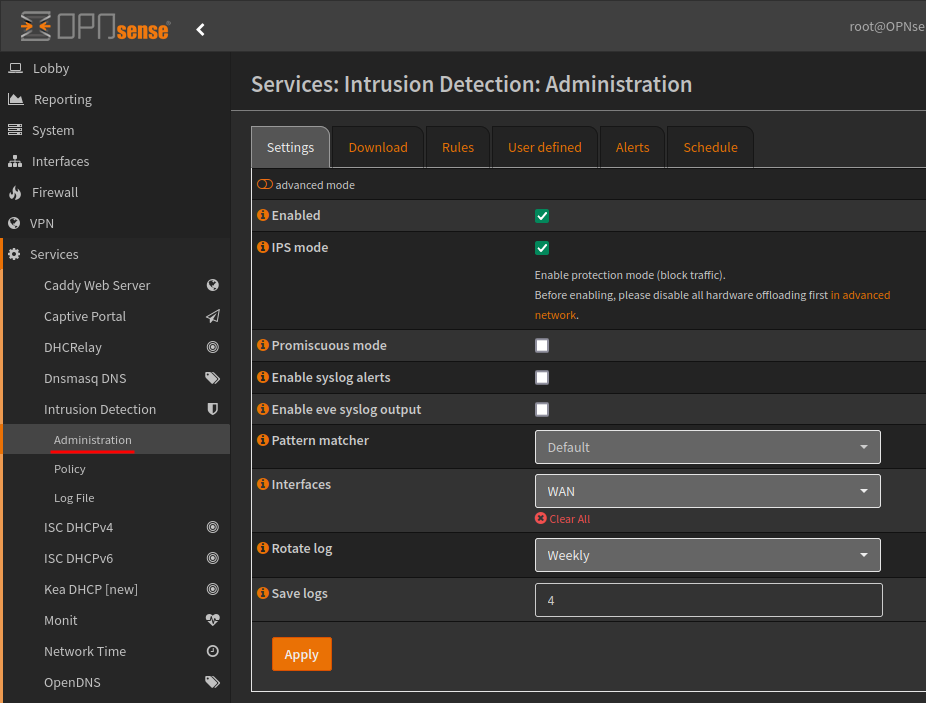926x703 pixels.
Task: Click the Firewall flame icon
Action: (x=15, y=193)
